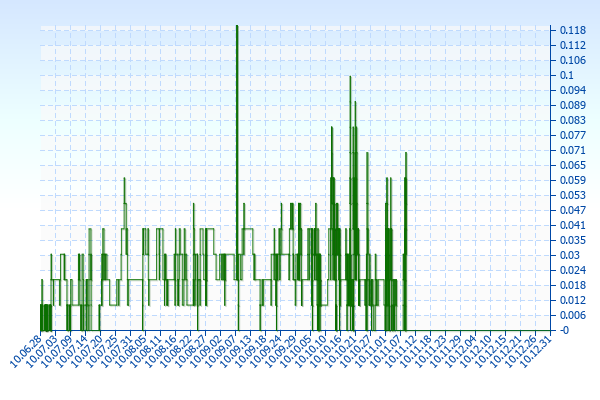Click the 10.11.29 date label
The width and height of the screenshot is (600, 400).
click(446, 351)
